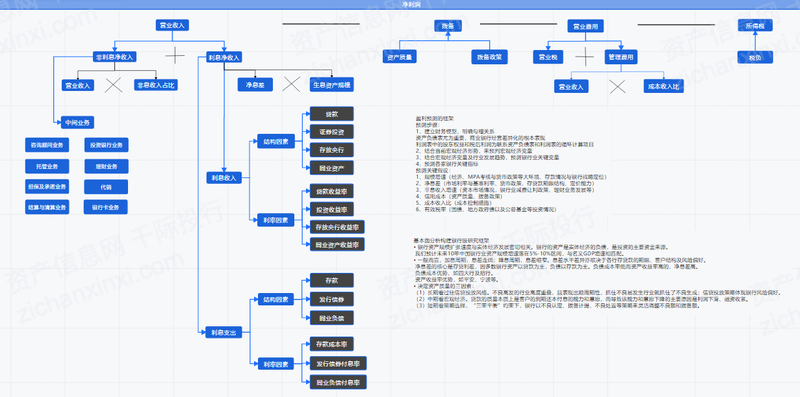Select the 利息收入 node

tap(223, 178)
